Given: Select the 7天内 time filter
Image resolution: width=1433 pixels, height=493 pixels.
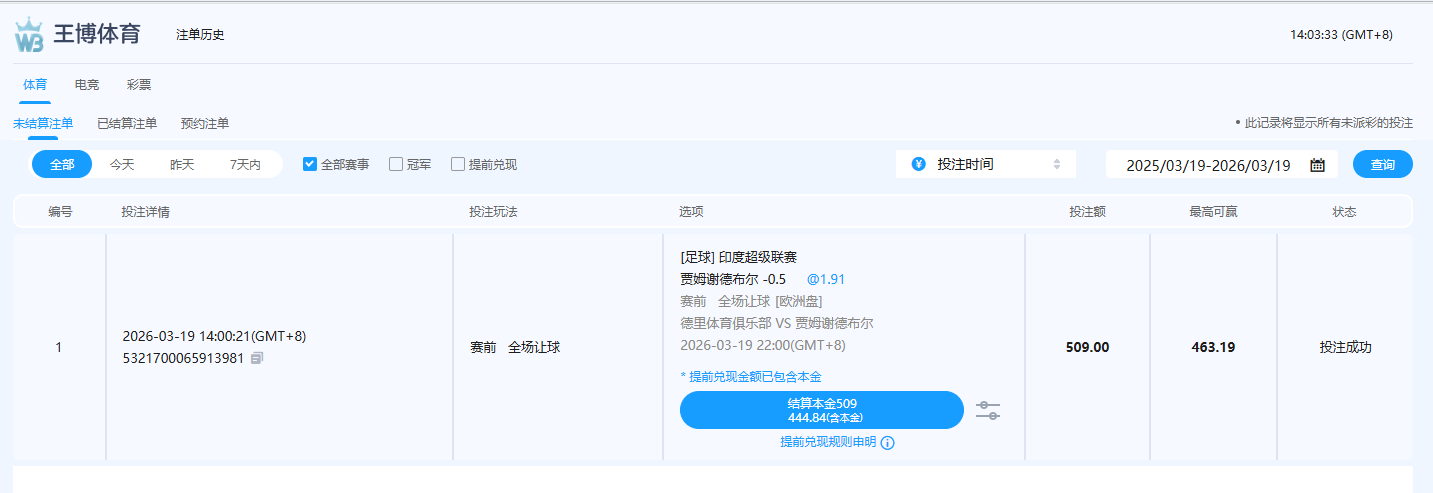Looking at the screenshot, I should point(245,165).
